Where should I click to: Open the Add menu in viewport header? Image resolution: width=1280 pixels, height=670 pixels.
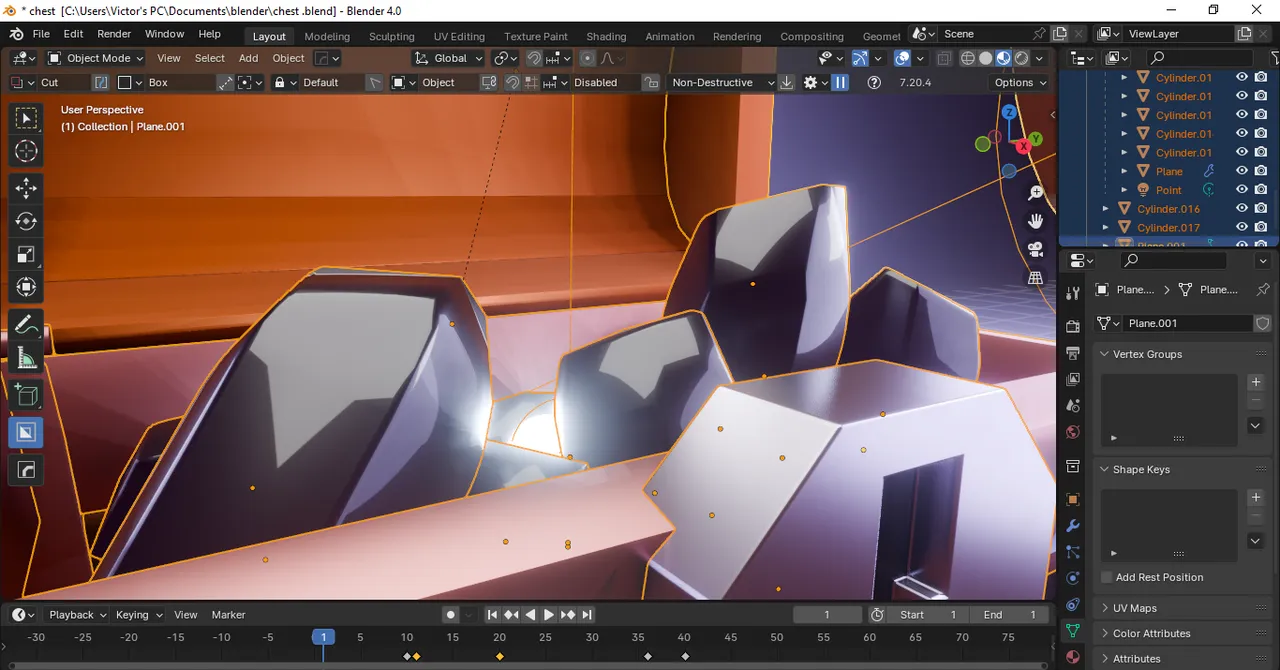[x=248, y=58]
